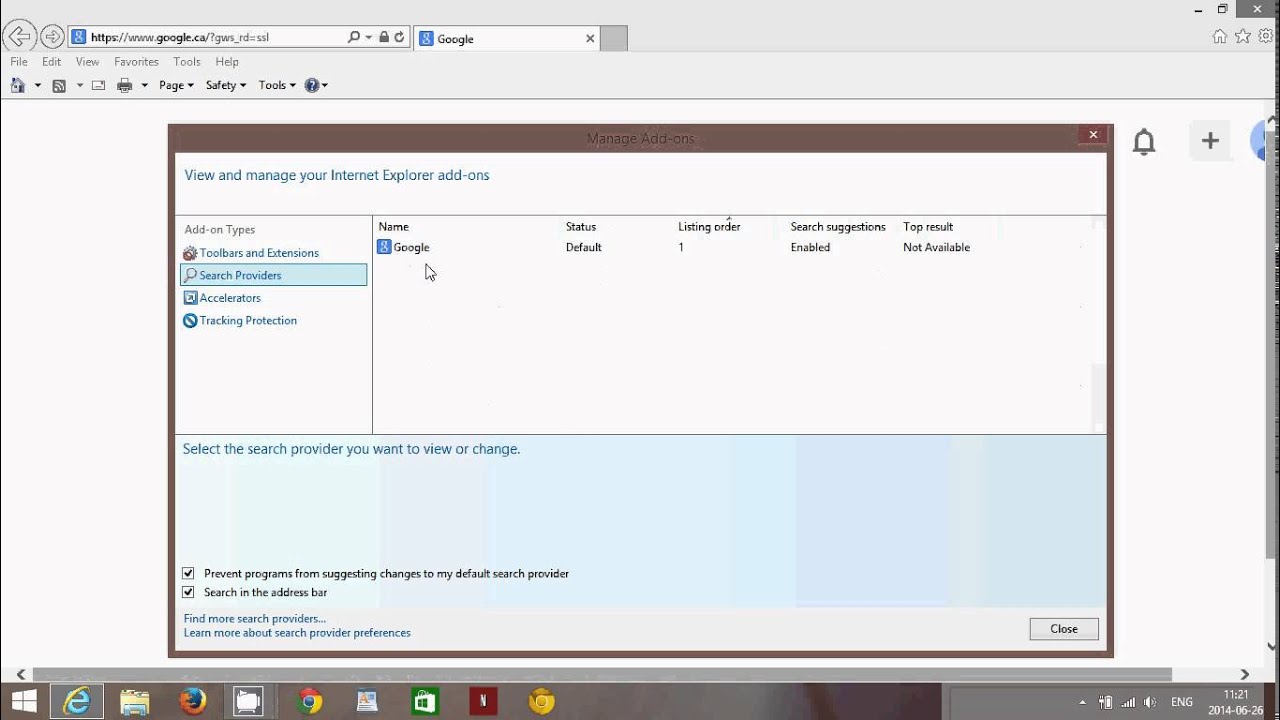Expand the Print dropdown arrow
The image size is (1280, 720).
click(145, 86)
